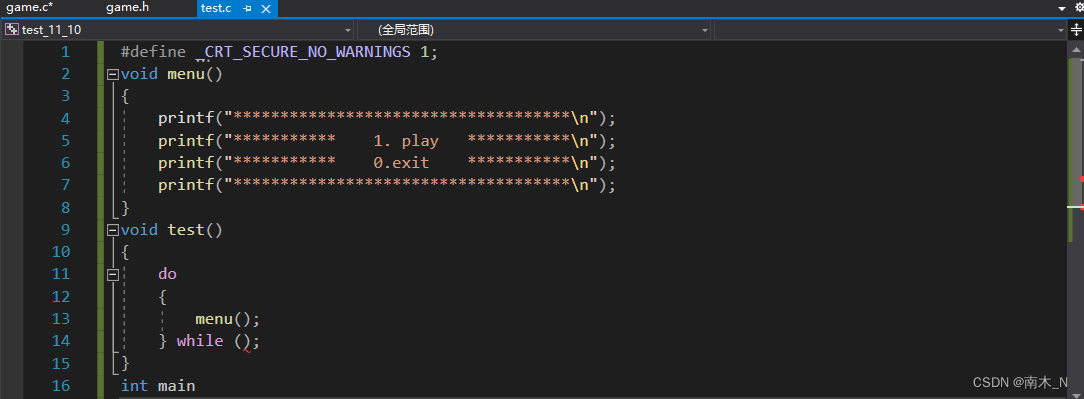Click the test function name on line 9
The width and height of the screenshot is (1084, 399).
[186, 230]
